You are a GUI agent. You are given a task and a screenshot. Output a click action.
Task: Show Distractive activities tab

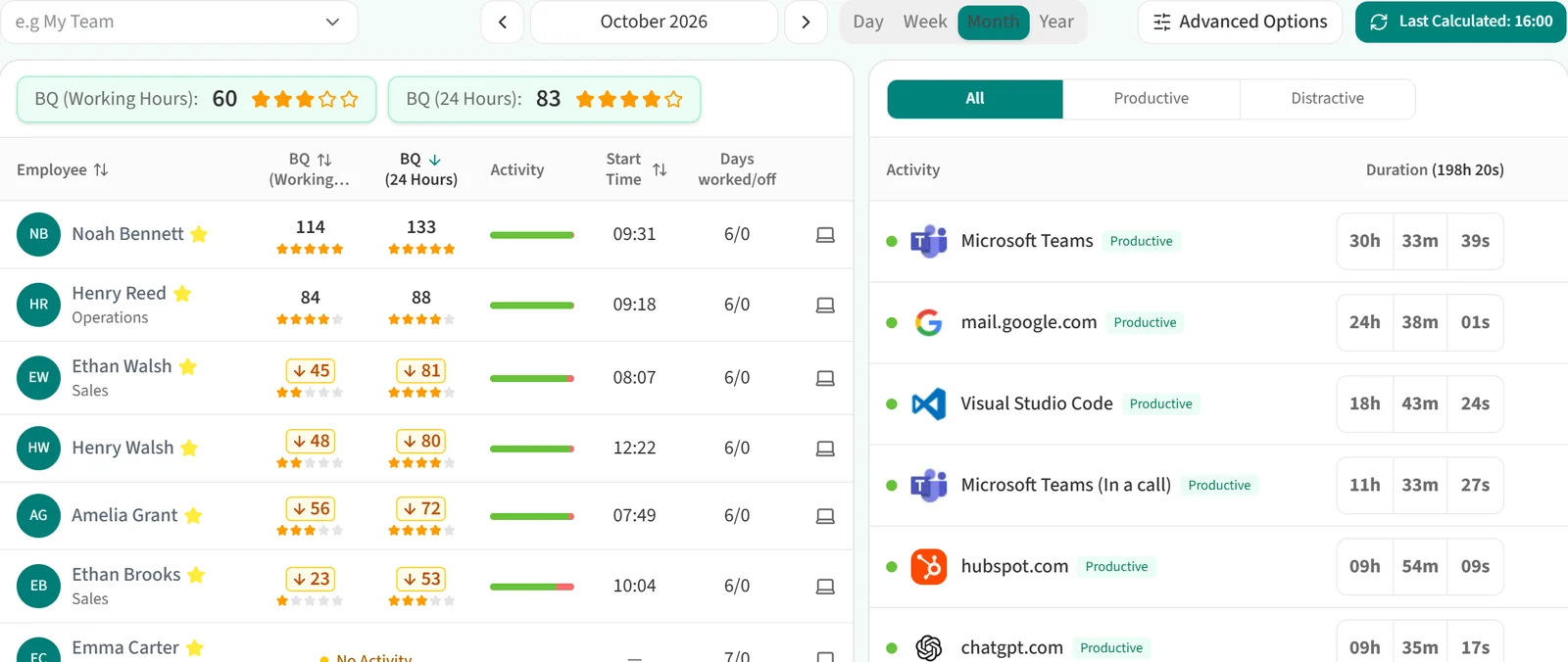point(1327,99)
